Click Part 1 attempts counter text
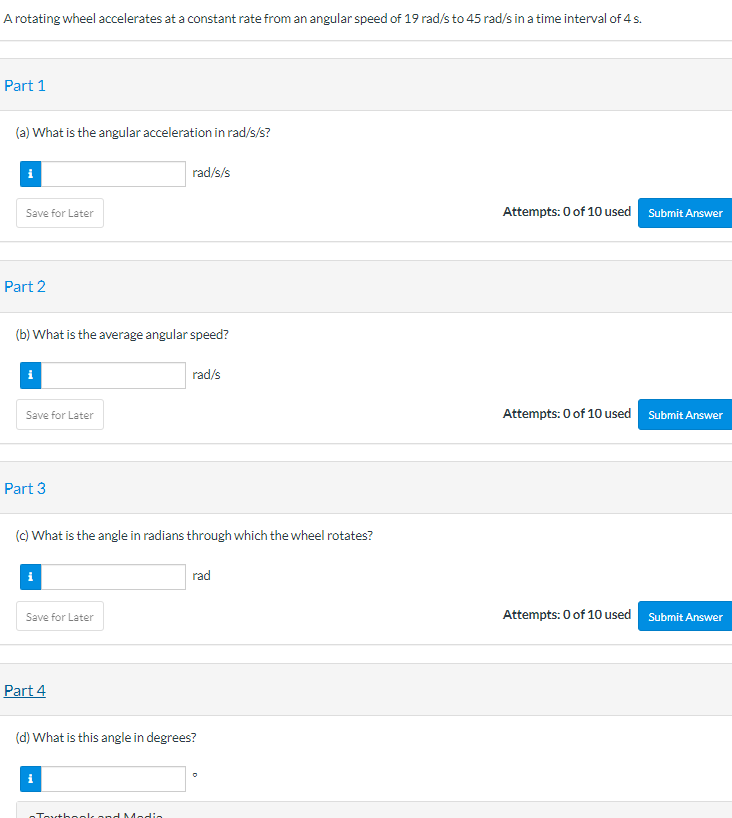 pos(567,212)
